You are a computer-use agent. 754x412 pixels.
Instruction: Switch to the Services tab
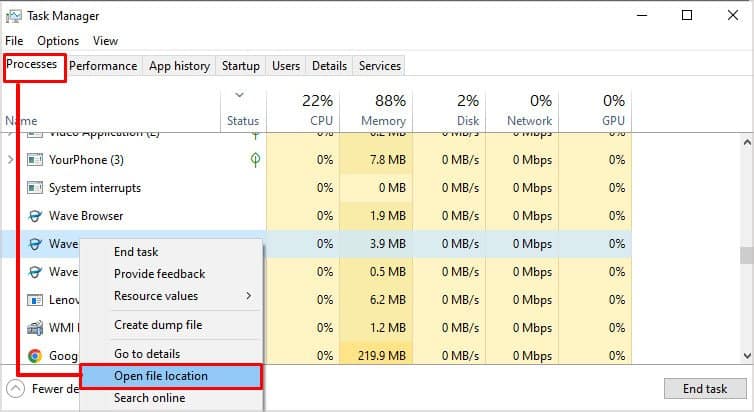pos(379,66)
